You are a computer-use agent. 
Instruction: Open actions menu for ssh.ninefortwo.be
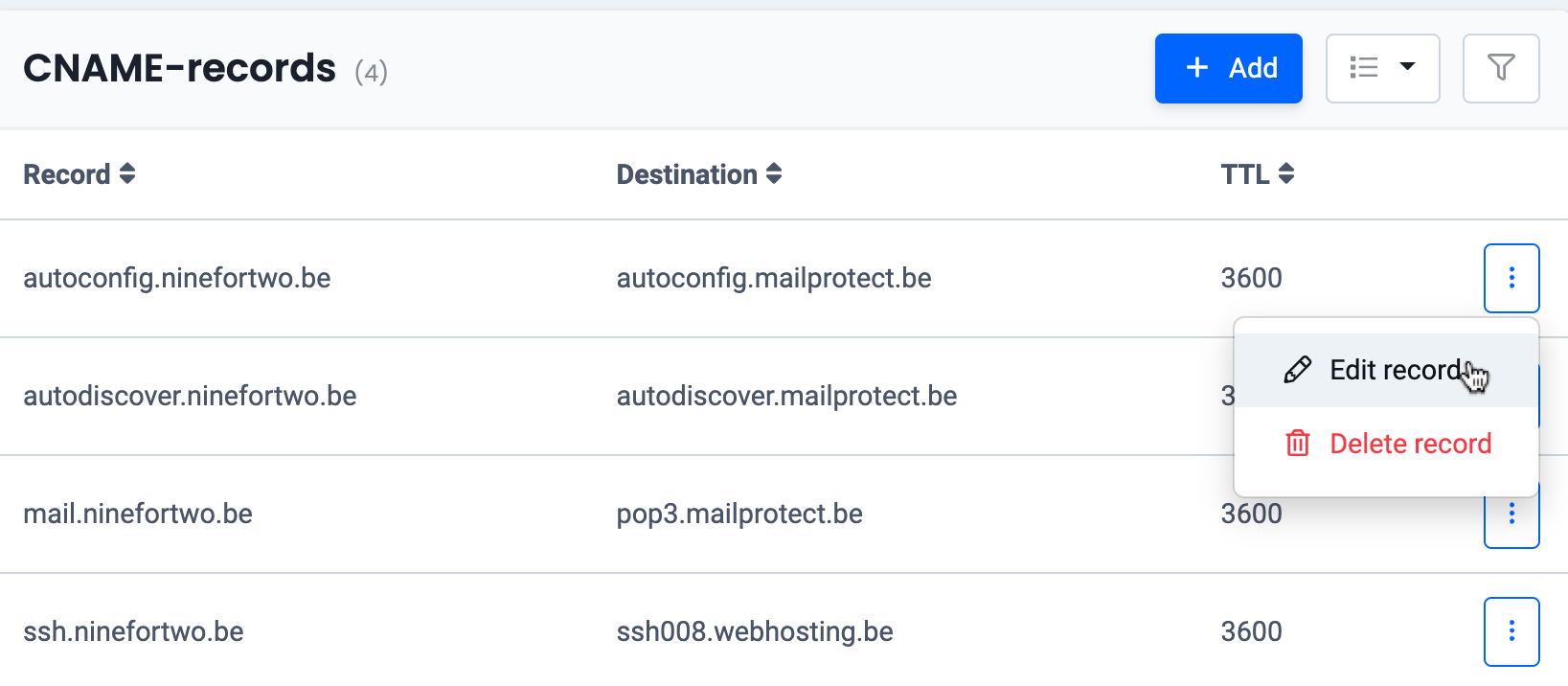pos(1511,631)
